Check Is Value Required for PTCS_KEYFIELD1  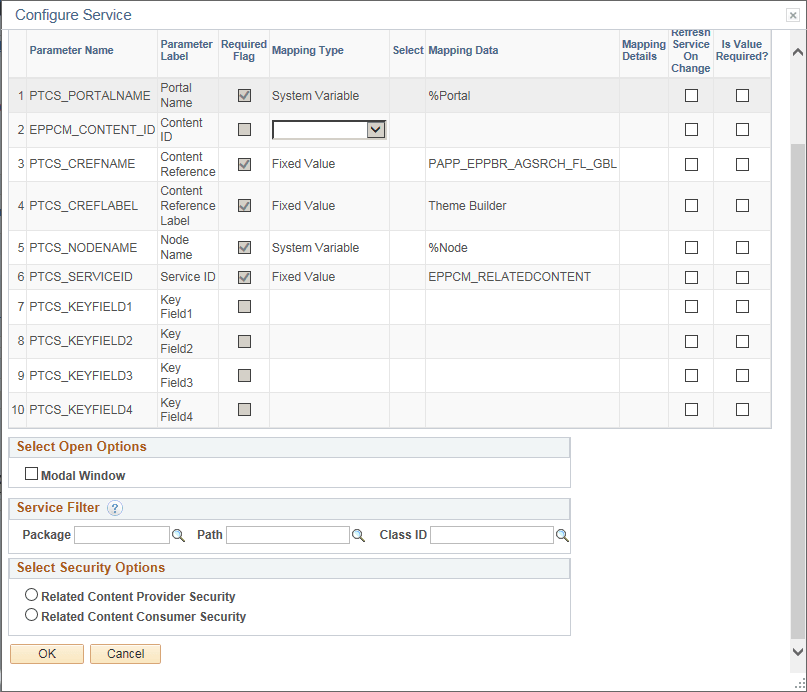click(742, 306)
